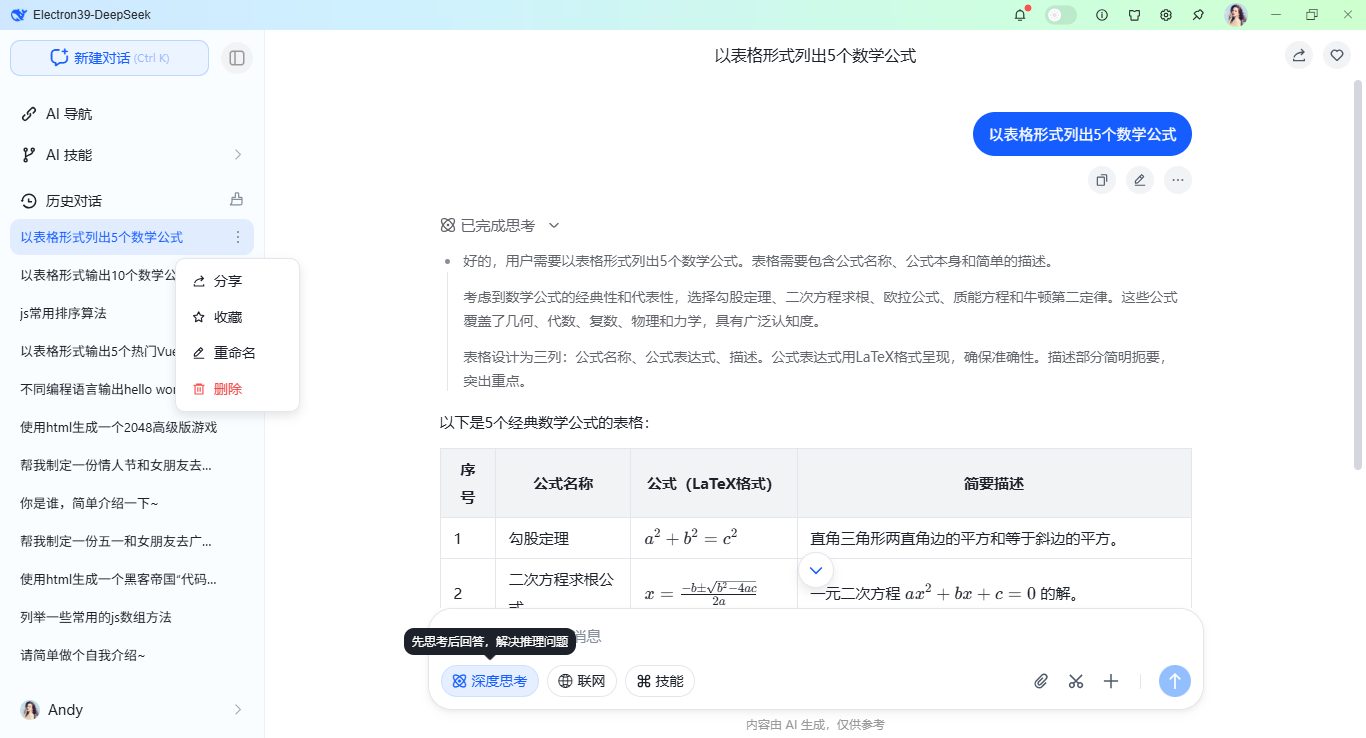
Task: Expand the Andy account chevron
Action: tap(237, 709)
